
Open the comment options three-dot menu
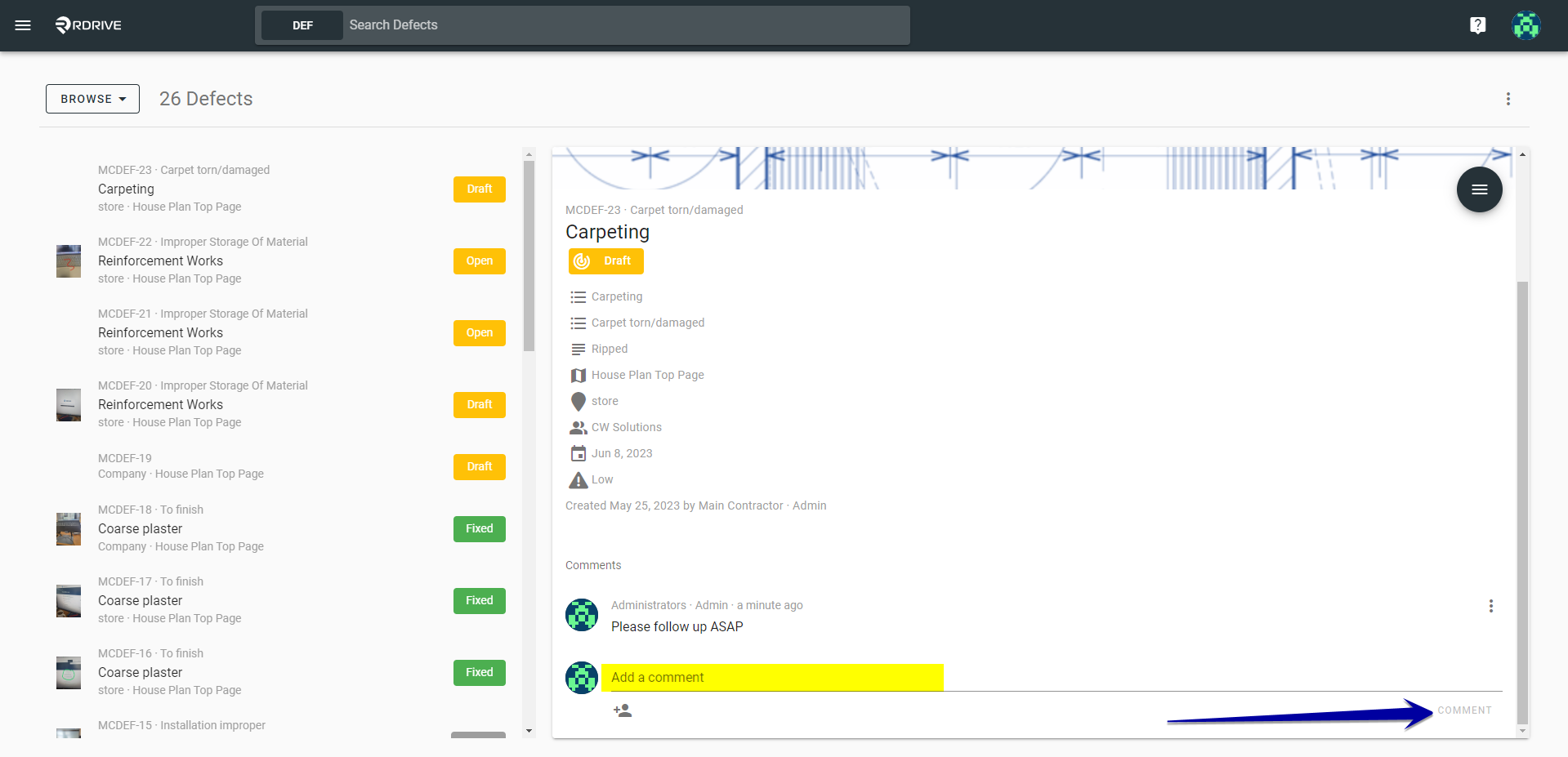click(1490, 606)
